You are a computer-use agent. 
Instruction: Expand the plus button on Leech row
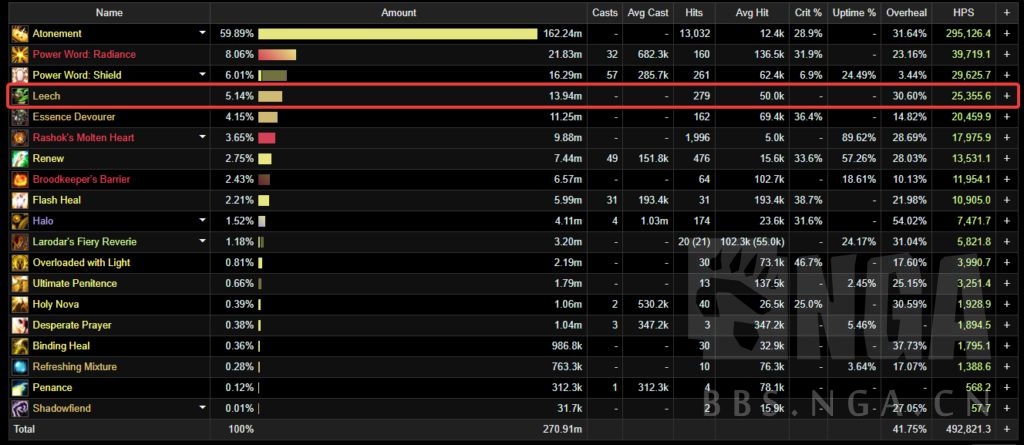coord(1007,96)
